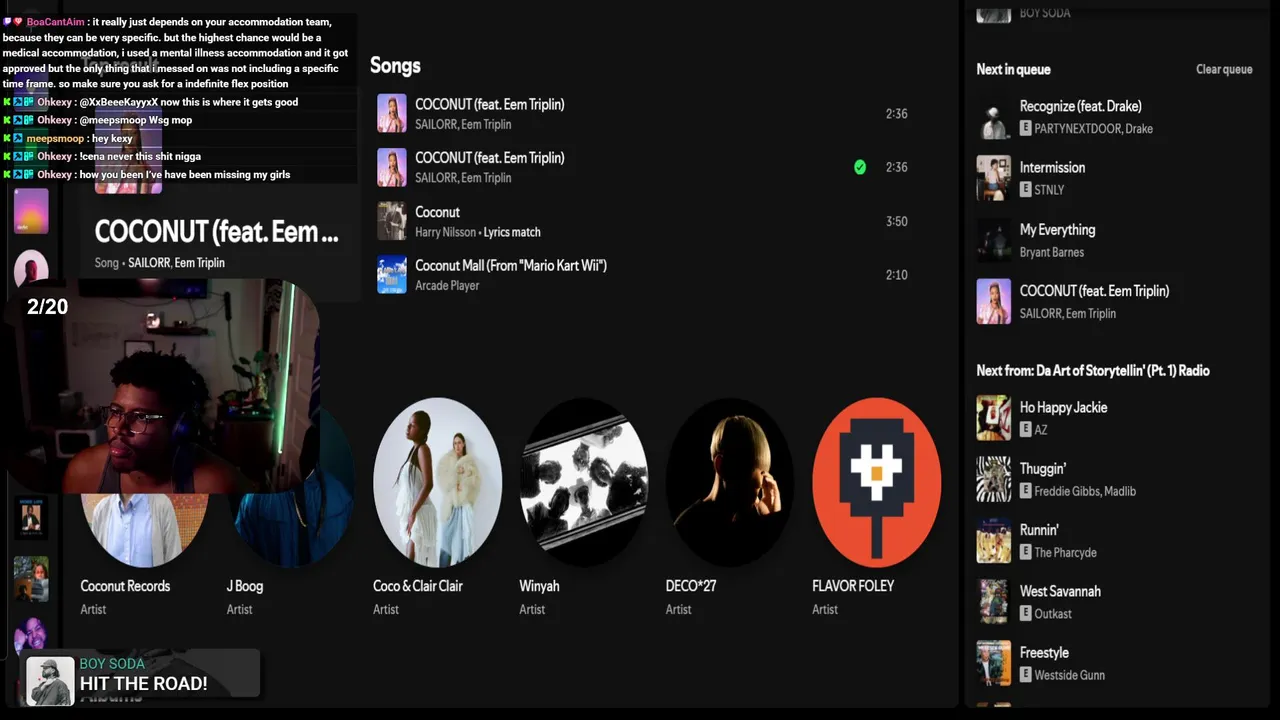The width and height of the screenshot is (1280, 720).
Task: Click J Boog artist name
Action: [x=245, y=586]
